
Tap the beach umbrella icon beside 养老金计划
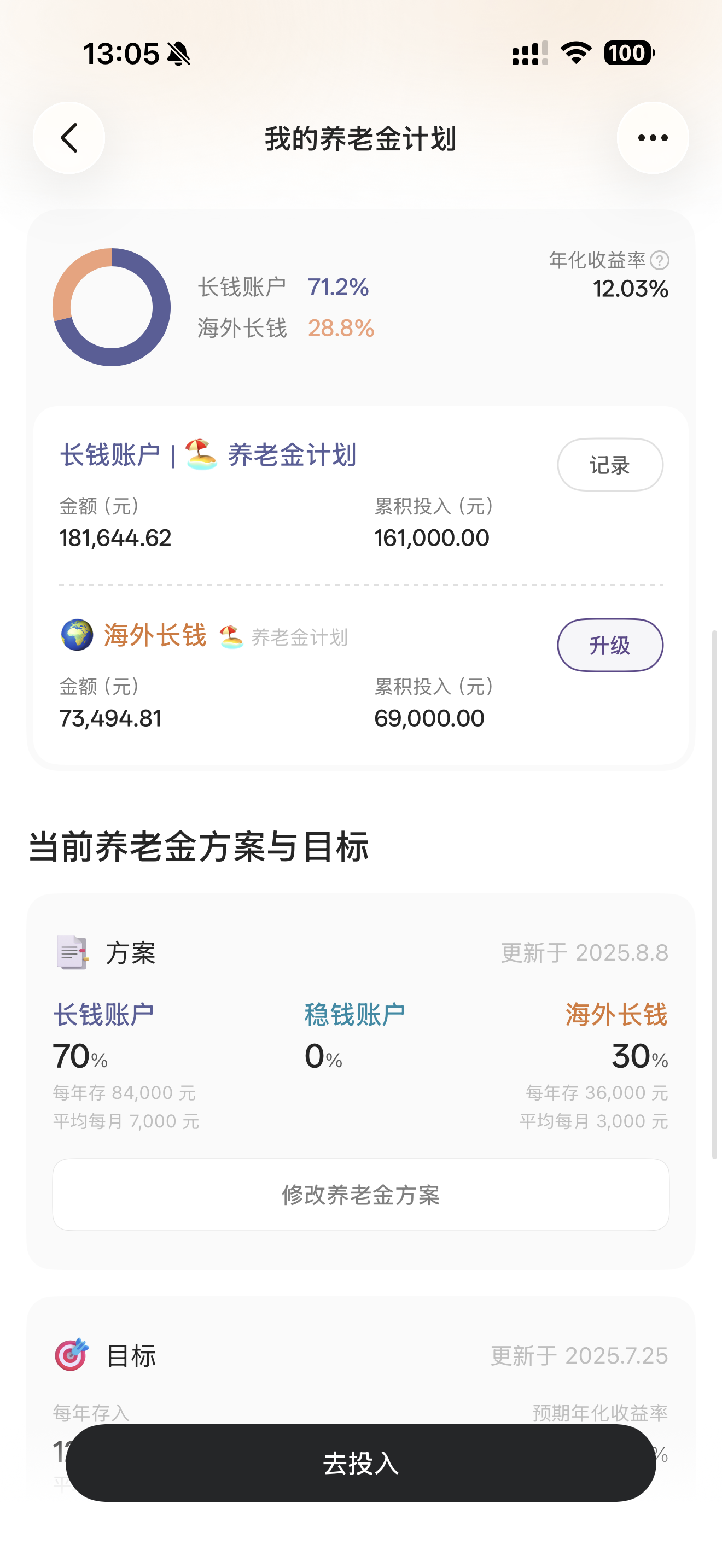pos(201,455)
